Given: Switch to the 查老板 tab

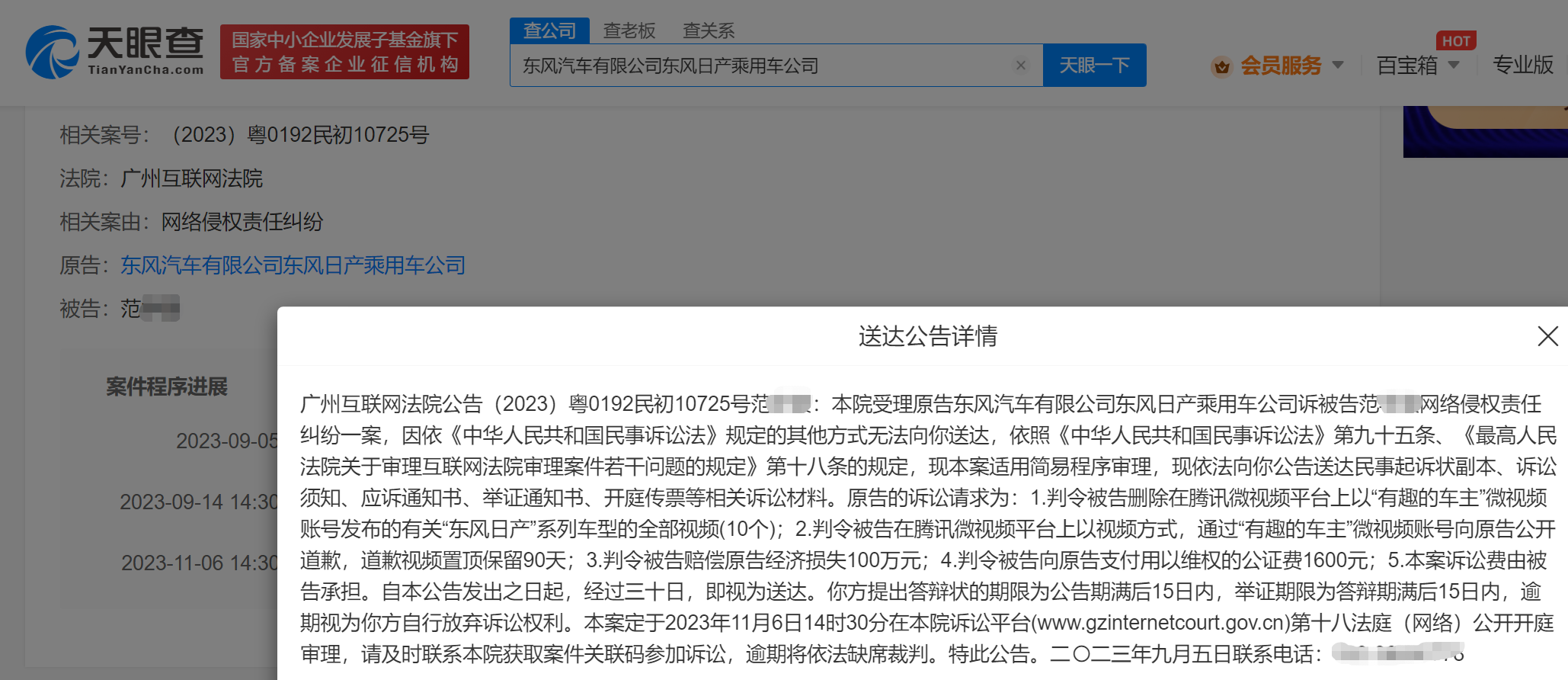Looking at the screenshot, I should pos(629,30).
